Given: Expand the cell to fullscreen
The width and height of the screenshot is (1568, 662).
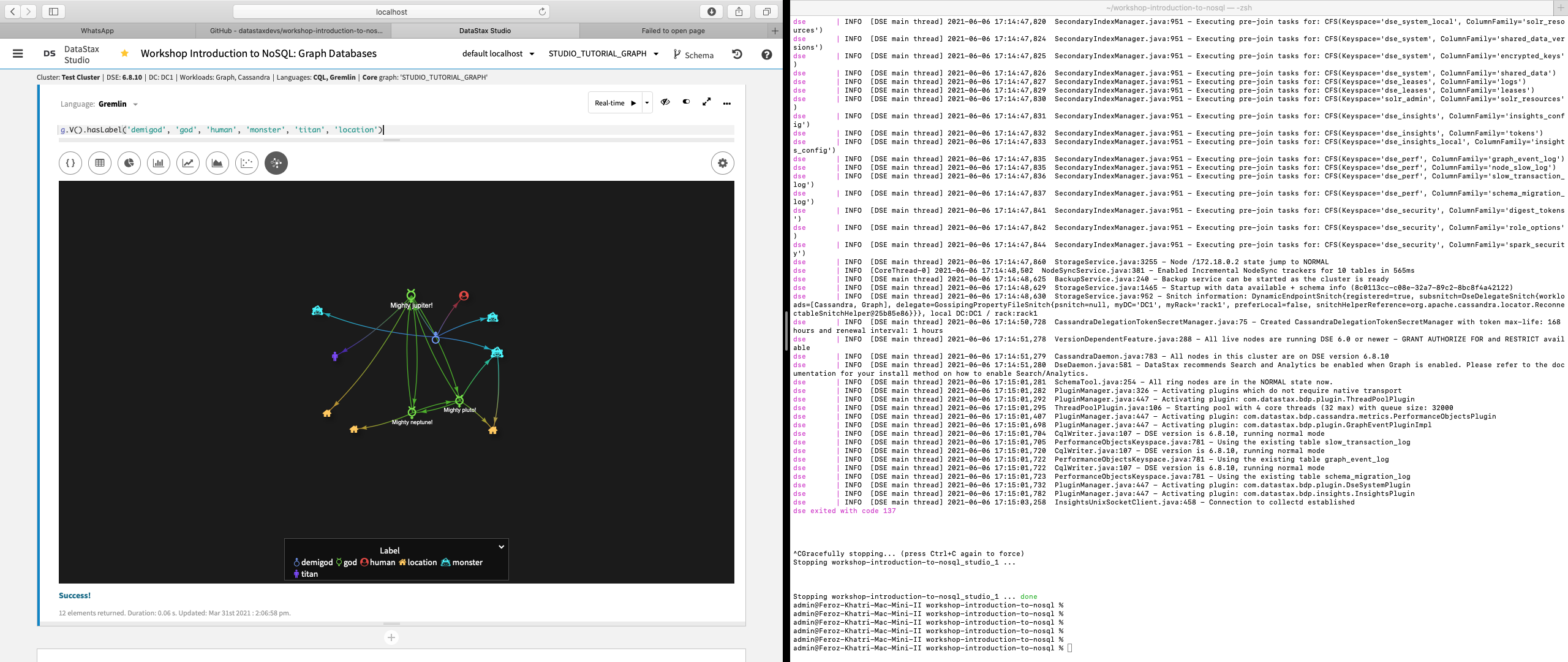Looking at the screenshot, I should pyautogui.click(x=707, y=102).
